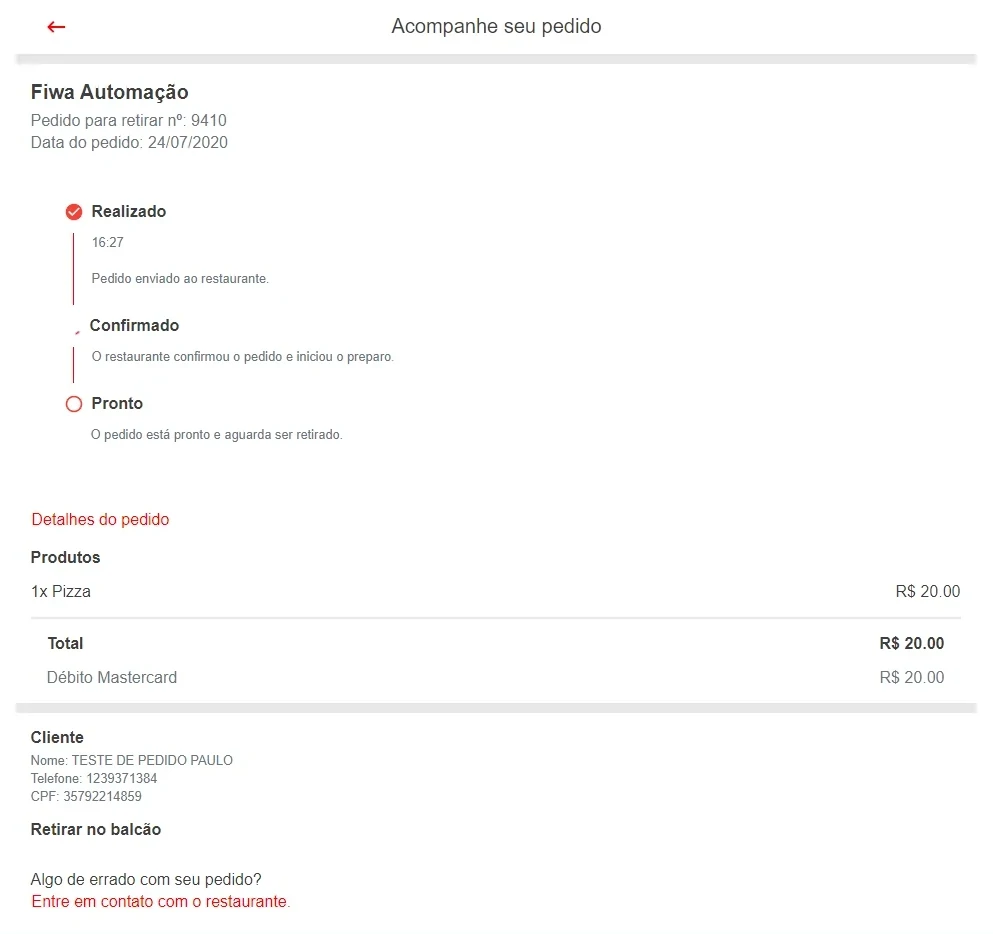Click the bold Total amount R$ 20.00

(911, 644)
